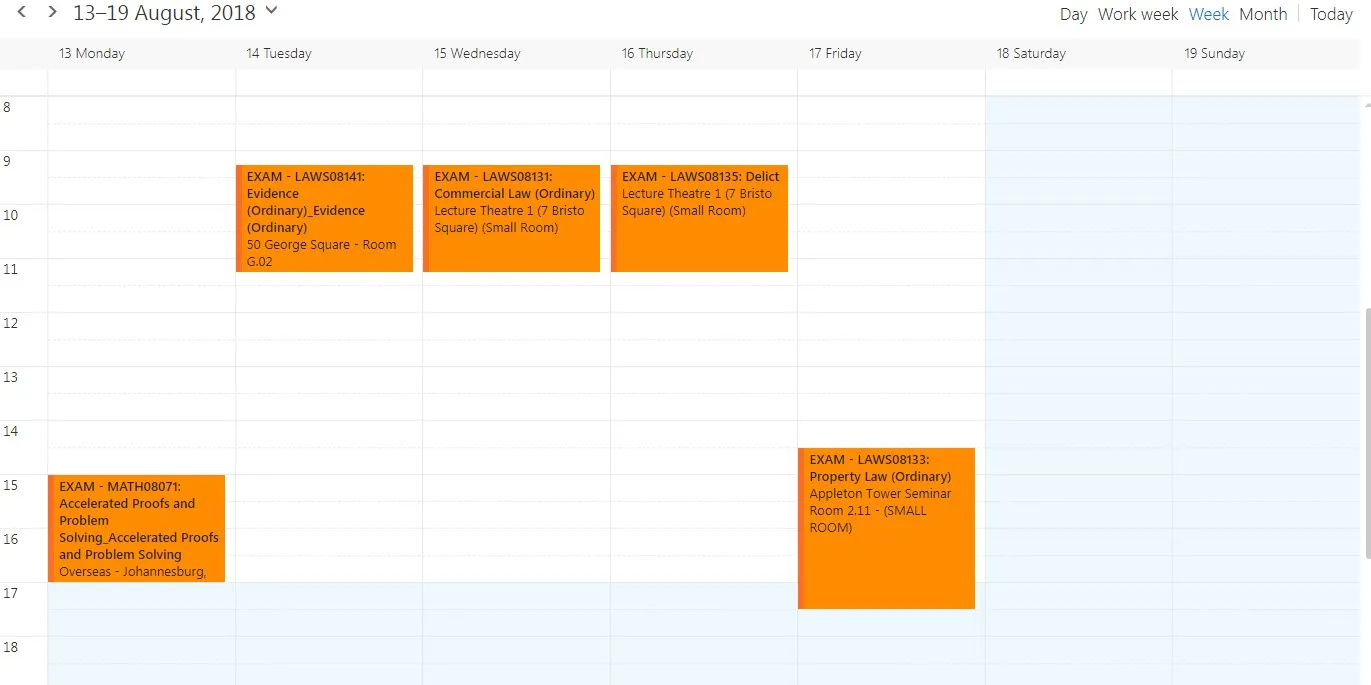The image size is (1371, 685).
Task: Switch to Day view
Action: (1072, 14)
